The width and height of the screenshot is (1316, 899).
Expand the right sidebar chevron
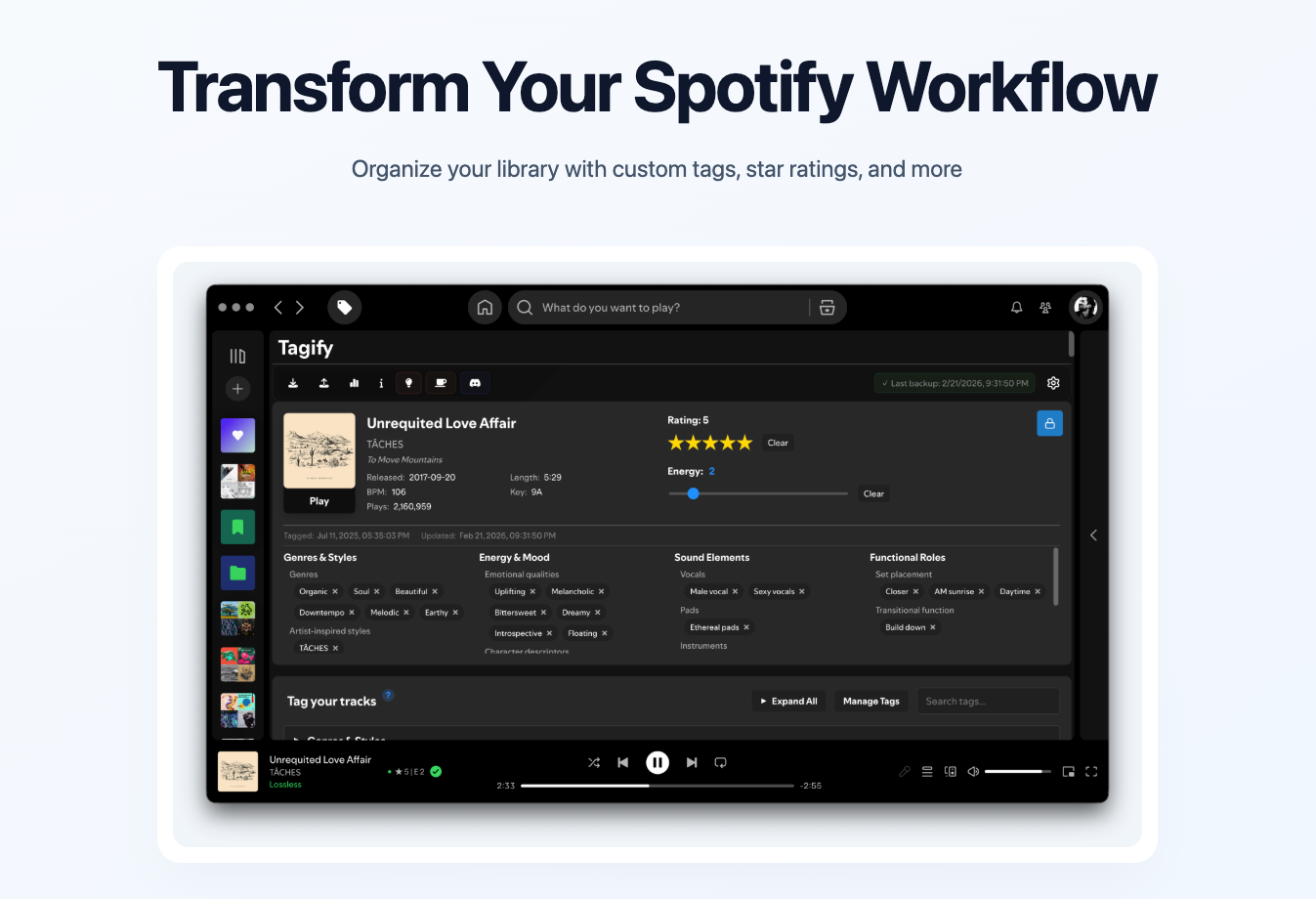tap(1093, 535)
